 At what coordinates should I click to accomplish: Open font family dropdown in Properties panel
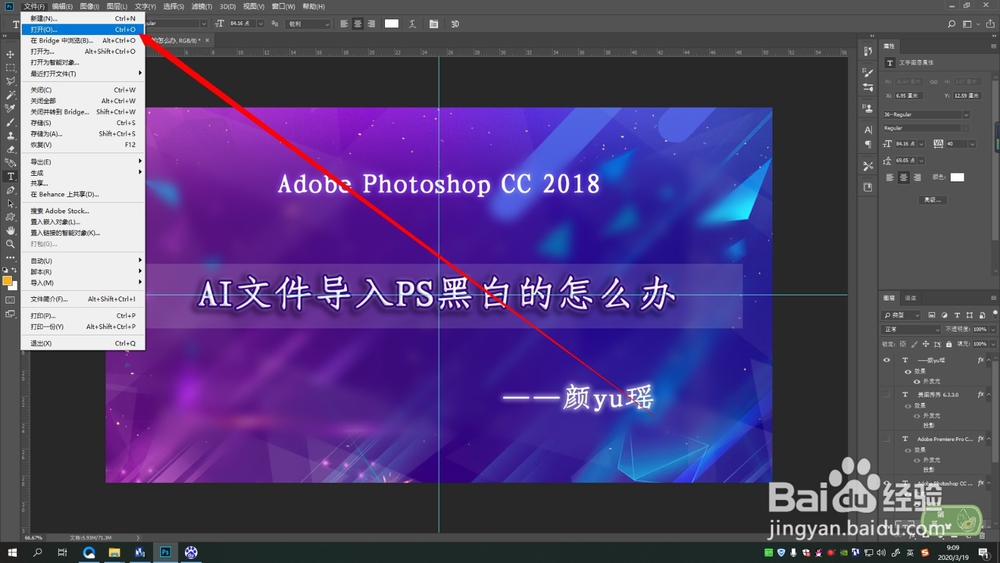966,115
